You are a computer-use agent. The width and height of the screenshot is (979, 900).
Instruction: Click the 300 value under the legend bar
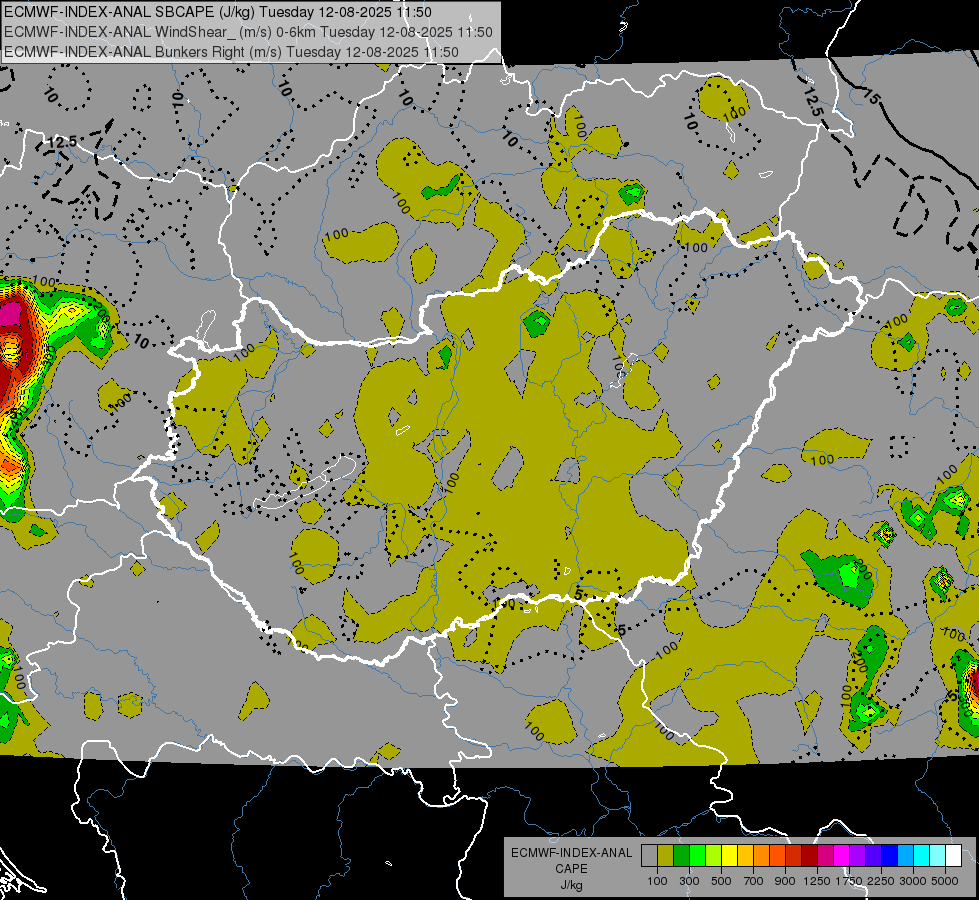click(x=689, y=881)
